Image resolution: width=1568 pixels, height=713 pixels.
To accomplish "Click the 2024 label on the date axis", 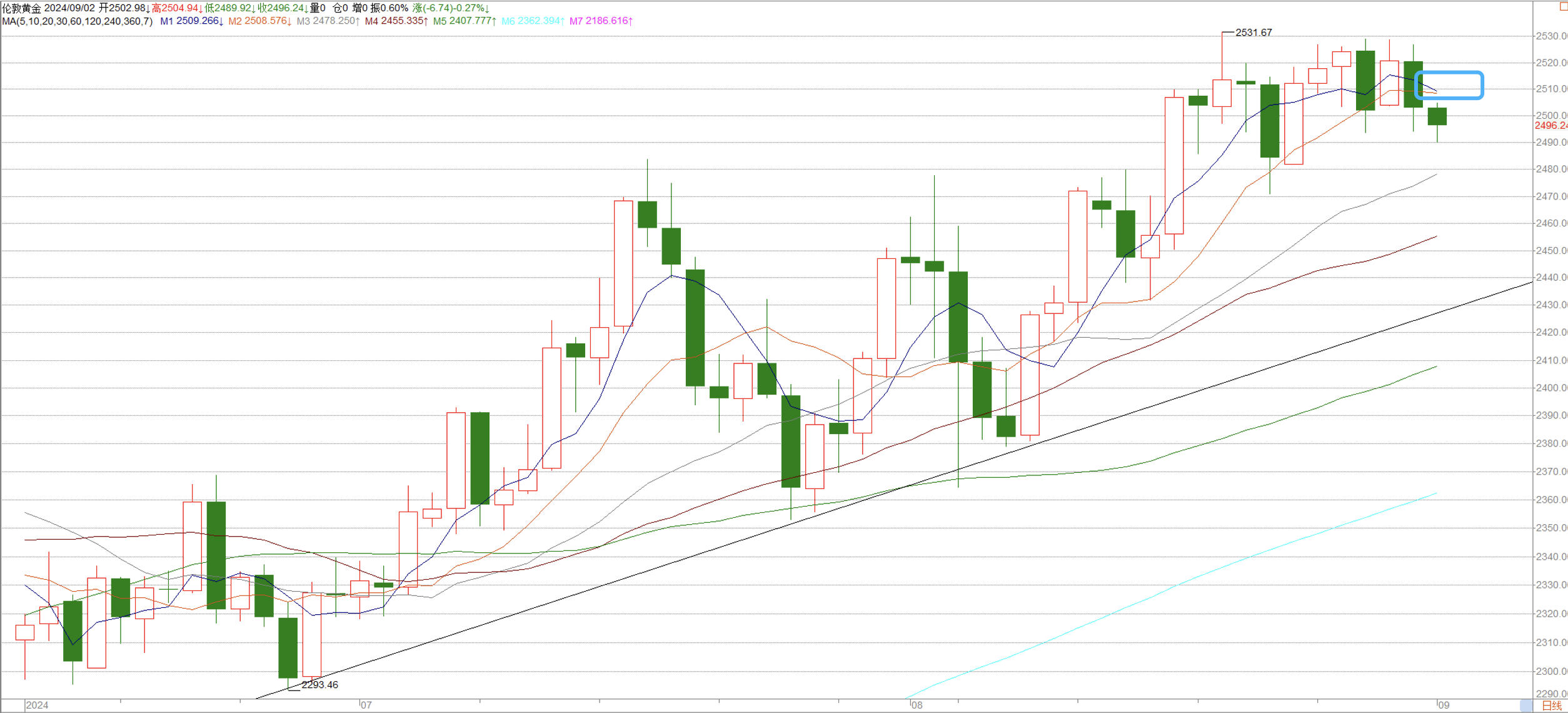I will pyautogui.click(x=37, y=705).
